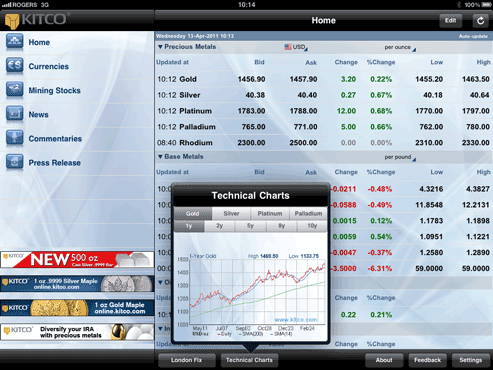Collapse the Precious Metals section

click(187, 47)
